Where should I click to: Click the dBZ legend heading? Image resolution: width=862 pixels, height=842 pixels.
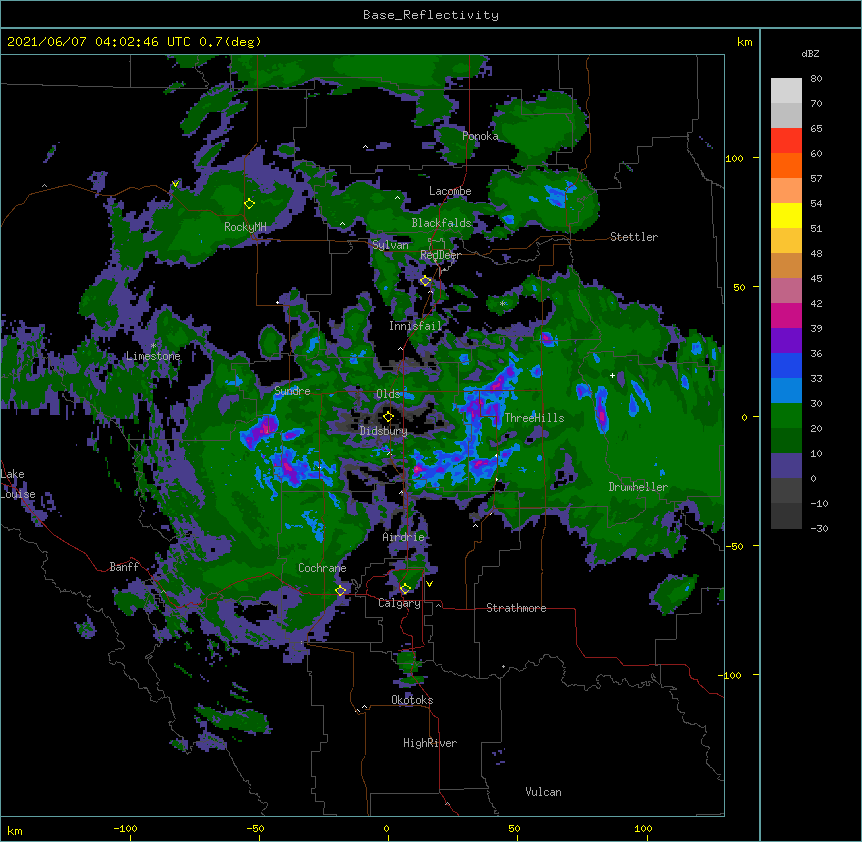coord(810,54)
